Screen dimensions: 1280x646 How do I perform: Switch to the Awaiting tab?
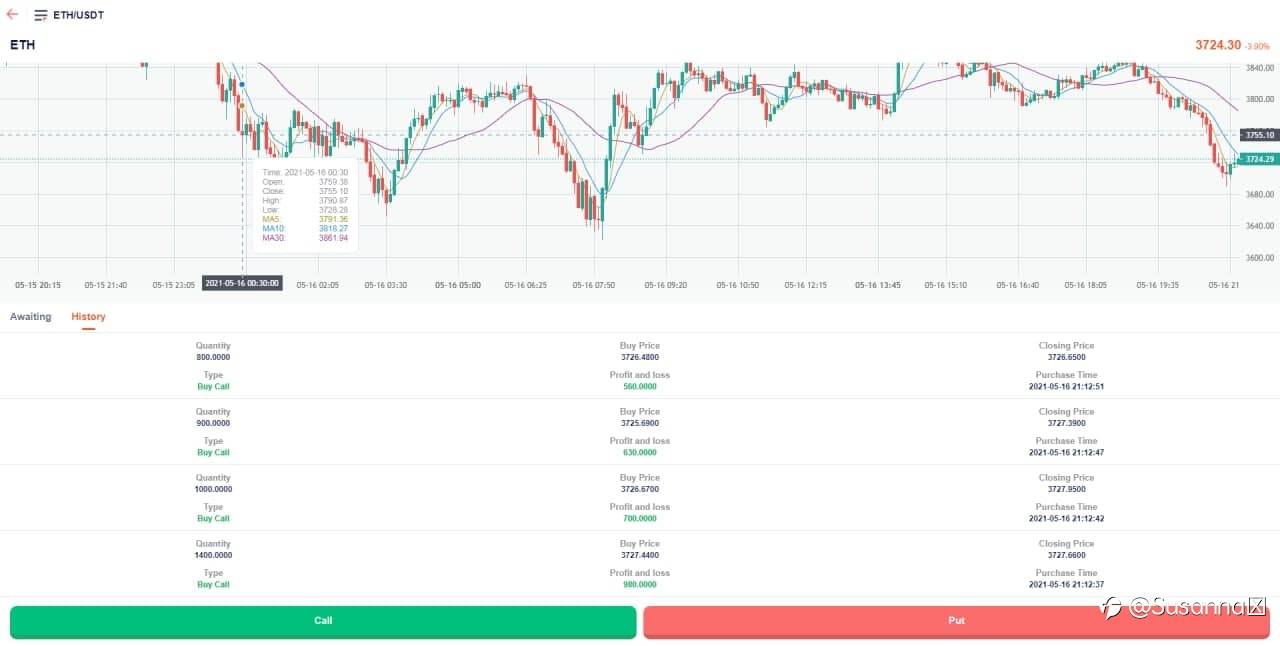pos(31,317)
